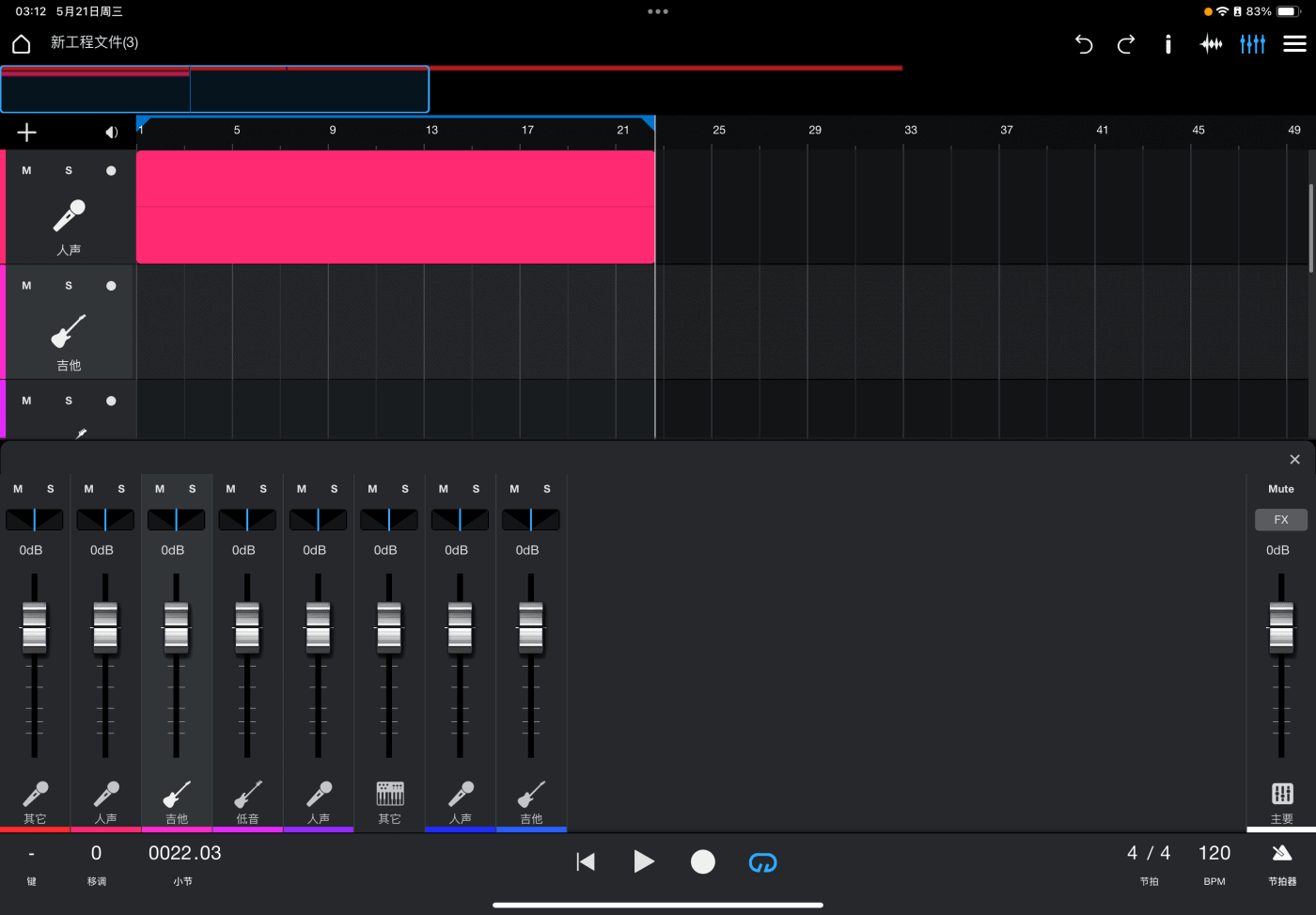Go to the home screen via house icon
The height and width of the screenshot is (915, 1316).
21,44
